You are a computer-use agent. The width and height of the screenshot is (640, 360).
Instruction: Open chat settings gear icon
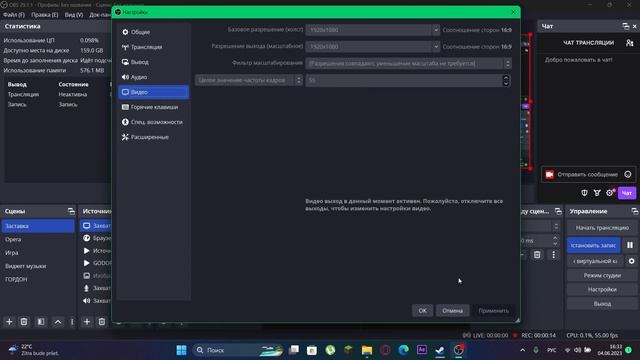click(610, 193)
